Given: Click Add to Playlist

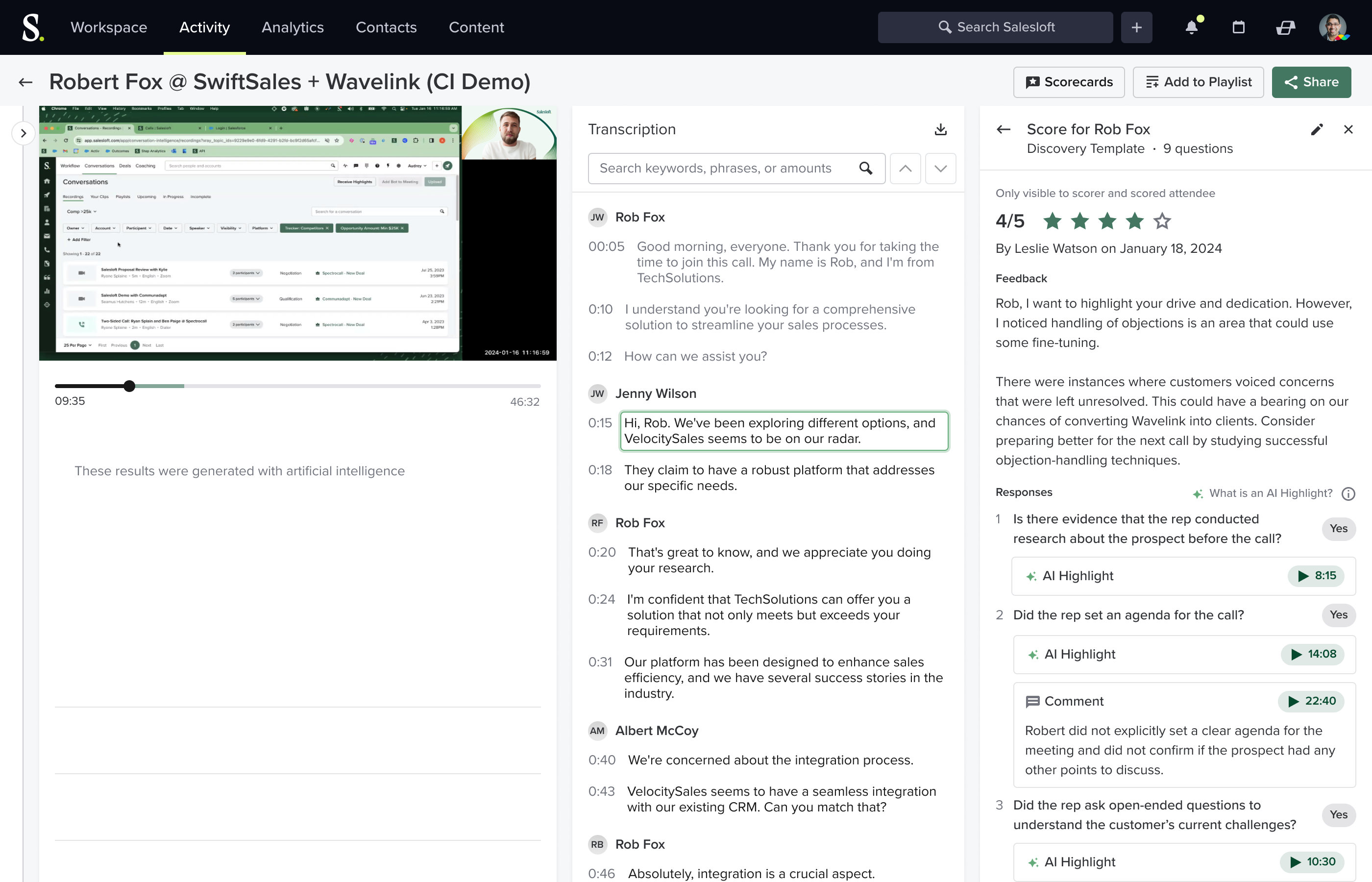Looking at the screenshot, I should click(1198, 82).
